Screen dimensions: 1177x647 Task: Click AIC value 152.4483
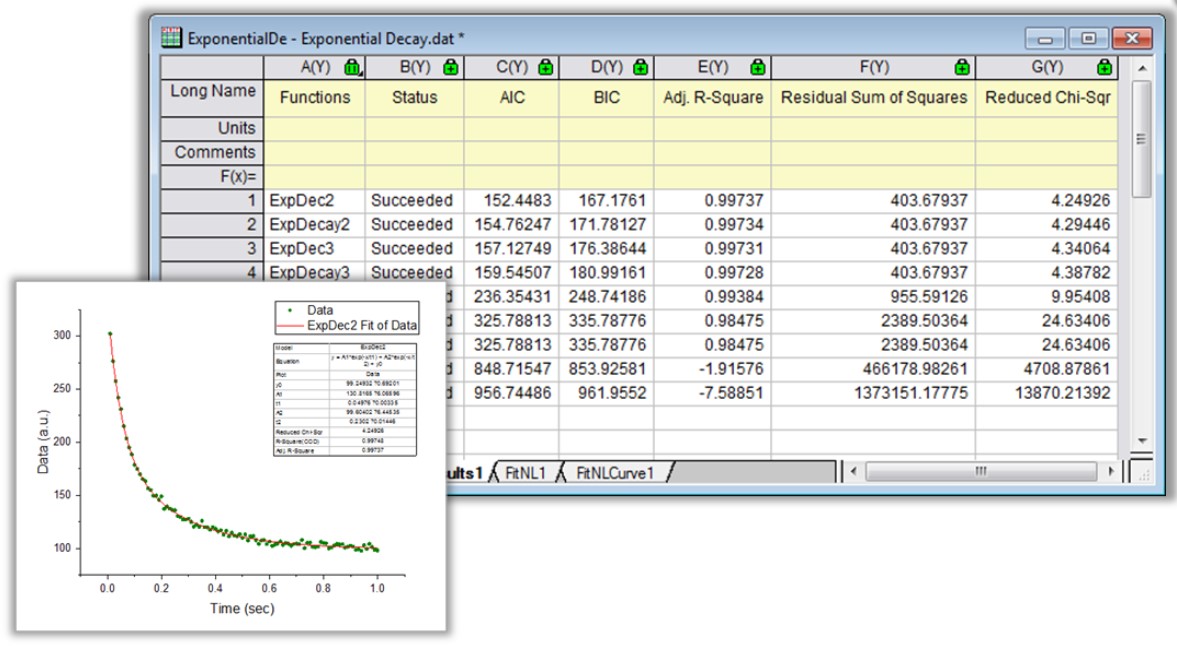512,200
